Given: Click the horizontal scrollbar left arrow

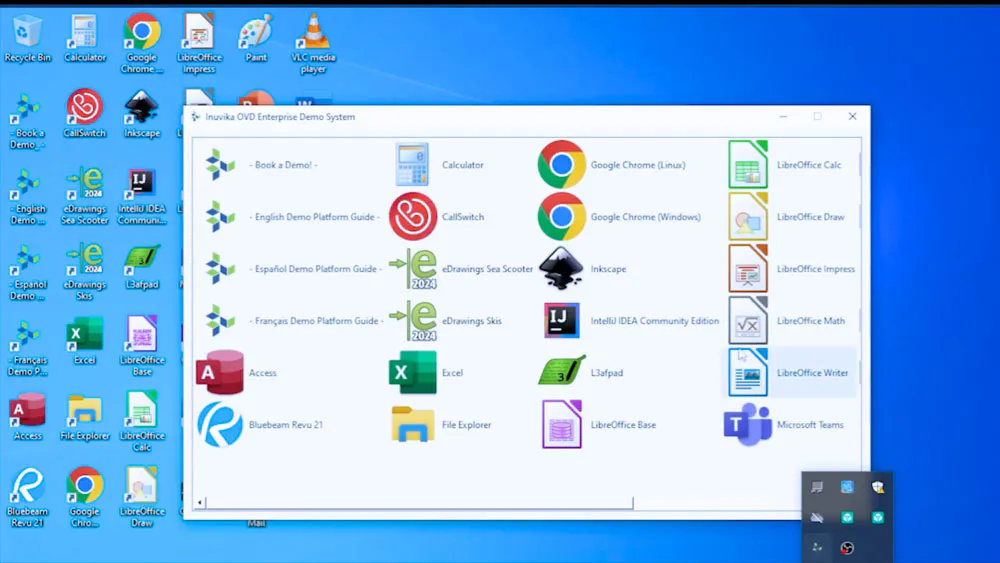Looking at the screenshot, I should coord(200,502).
